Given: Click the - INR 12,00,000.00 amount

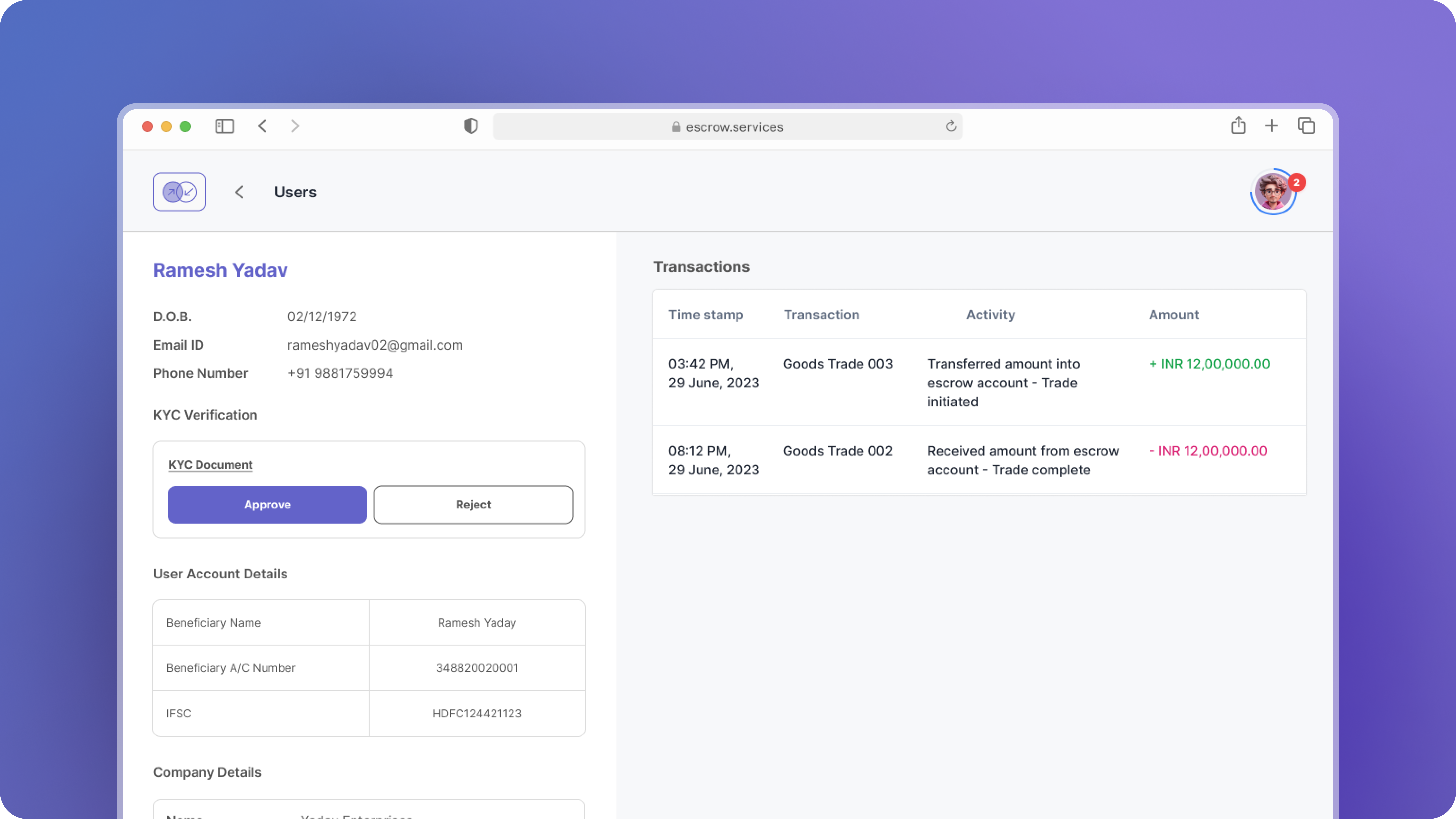Looking at the screenshot, I should tap(1208, 451).
